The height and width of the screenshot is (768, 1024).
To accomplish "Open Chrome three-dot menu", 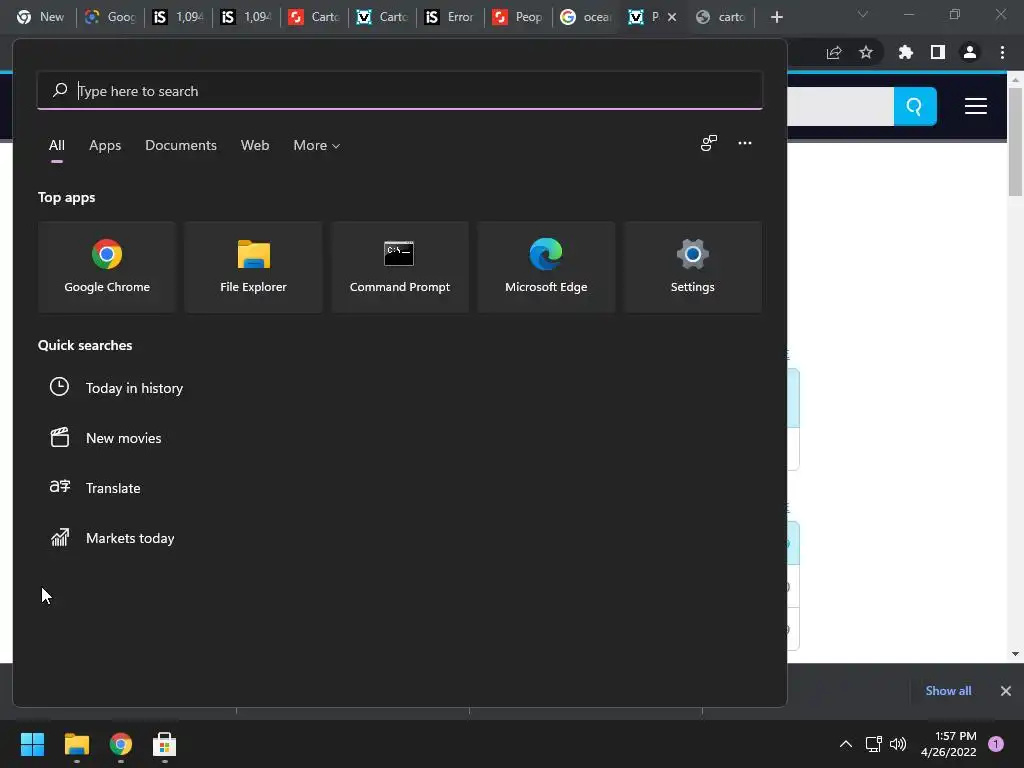I will (x=1002, y=52).
